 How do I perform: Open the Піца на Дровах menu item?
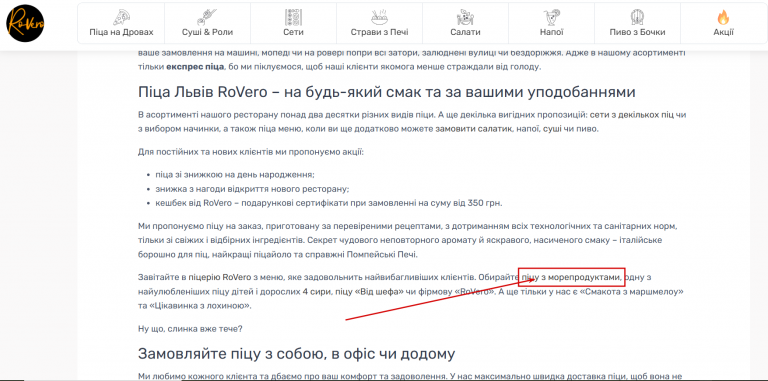pyautogui.click(x=121, y=24)
